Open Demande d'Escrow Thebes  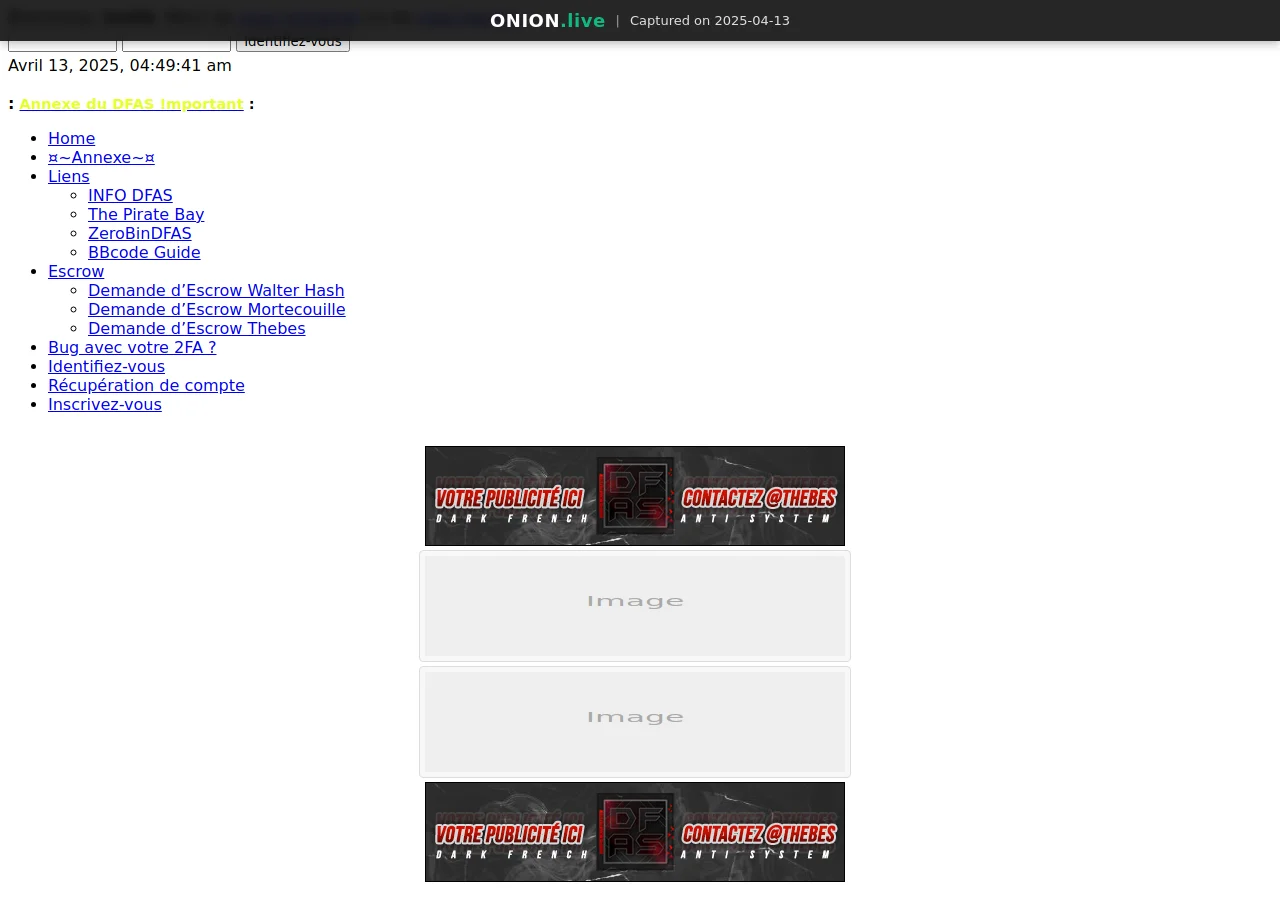point(196,328)
